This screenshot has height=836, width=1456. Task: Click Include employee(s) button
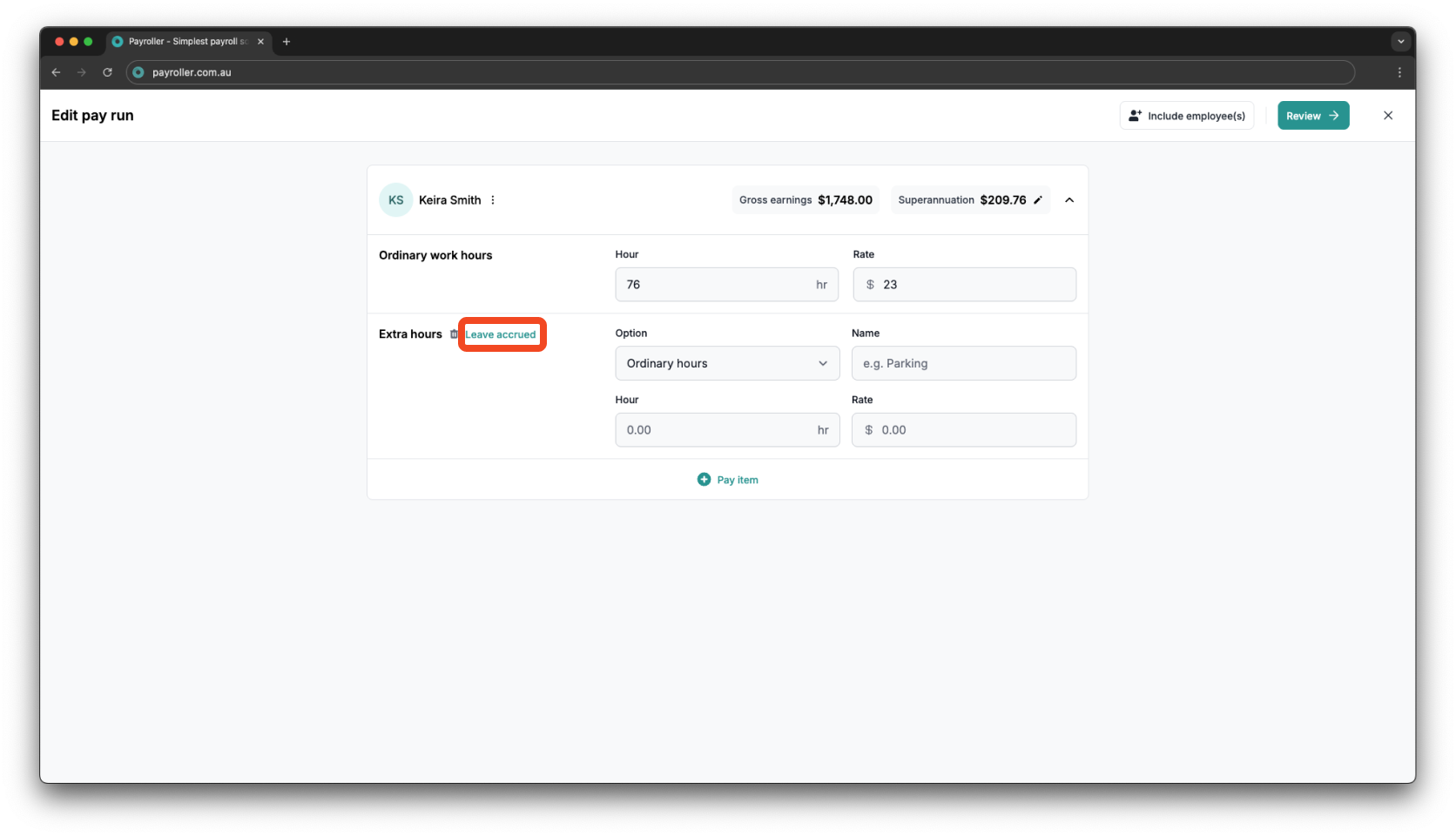(x=1187, y=116)
